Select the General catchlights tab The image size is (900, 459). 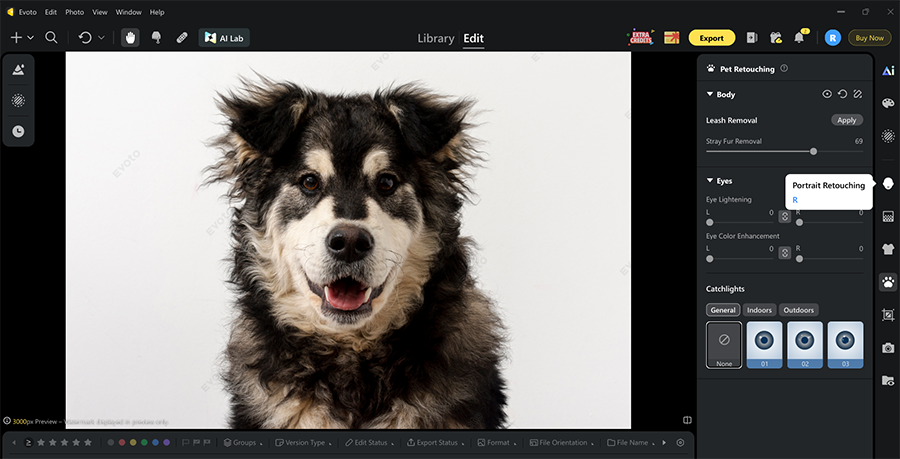[723, 310]
